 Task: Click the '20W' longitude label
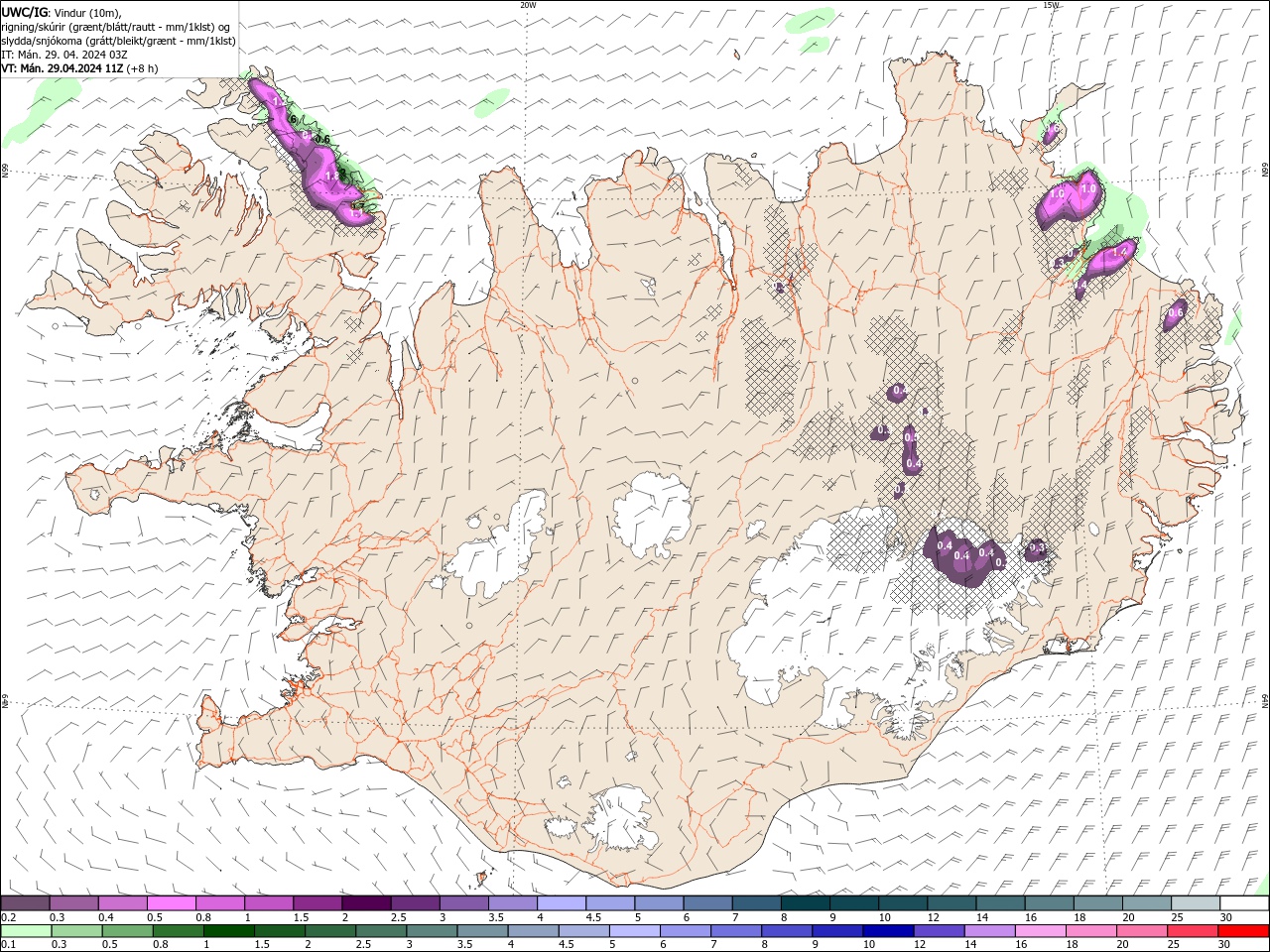coord(528,5)
